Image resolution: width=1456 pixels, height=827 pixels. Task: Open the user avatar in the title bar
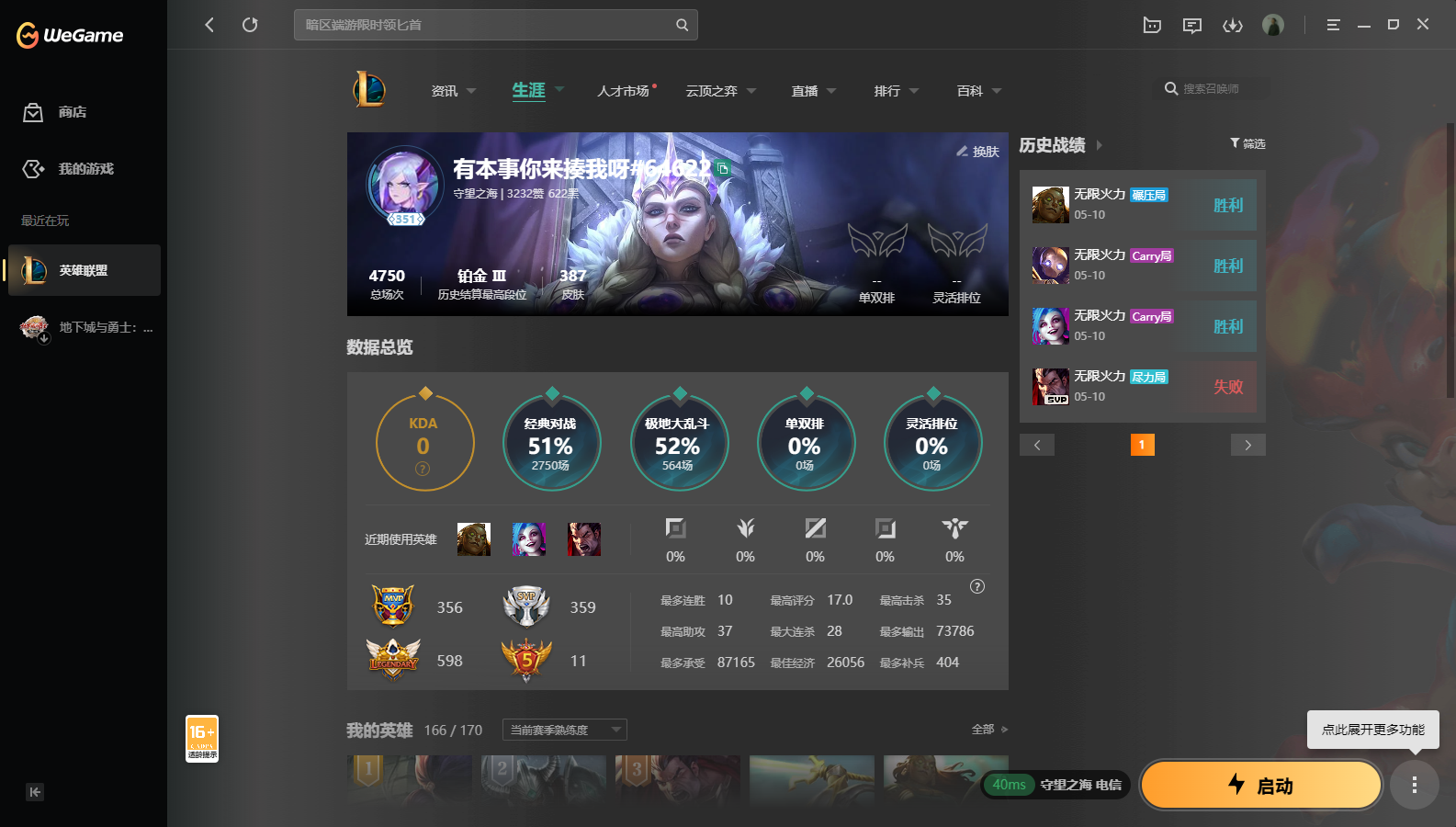click(x=1273, y=25)
